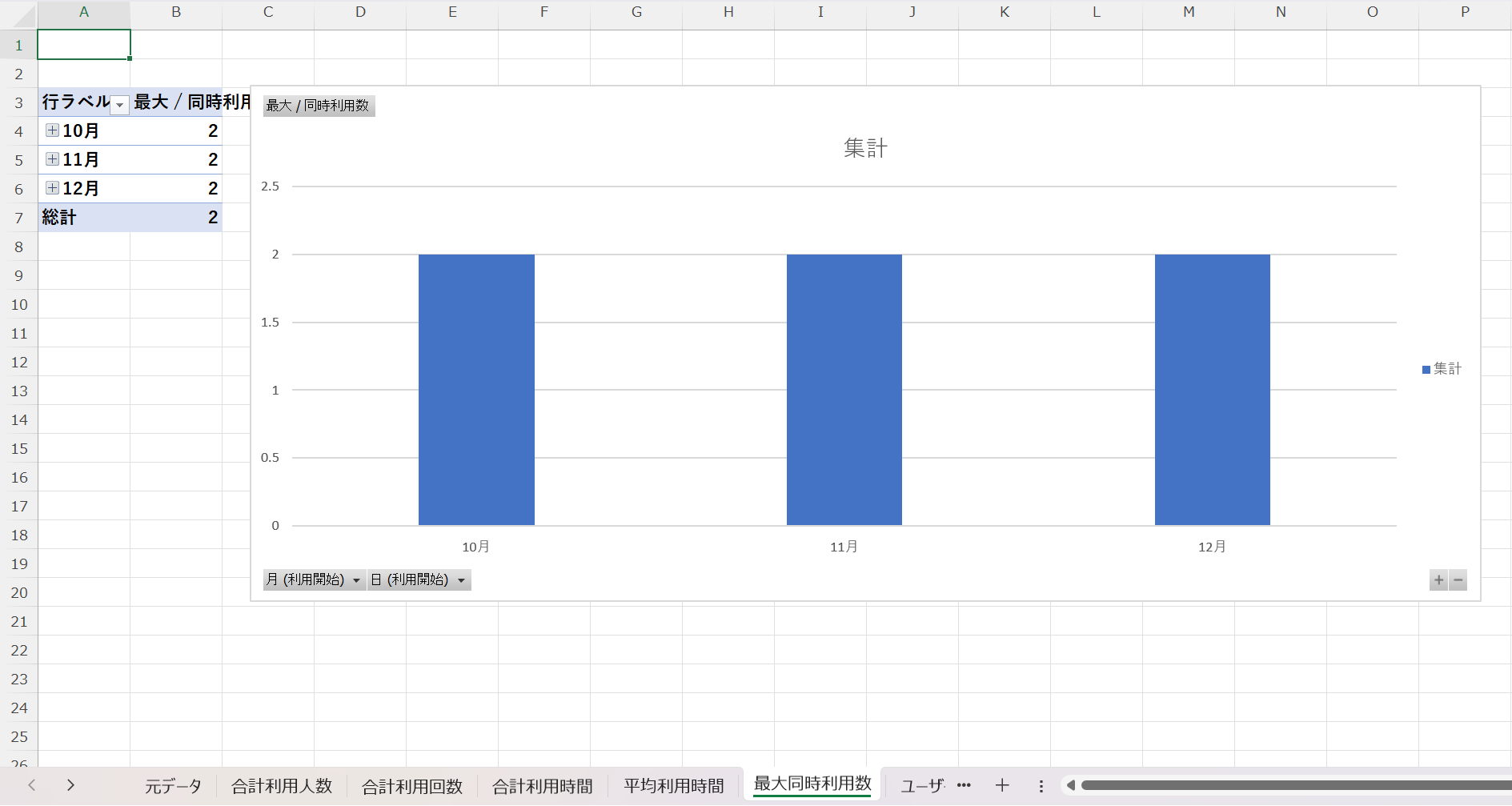Click the horizontal scrollbar left arrow
1512x806 pixels.
1071,786
